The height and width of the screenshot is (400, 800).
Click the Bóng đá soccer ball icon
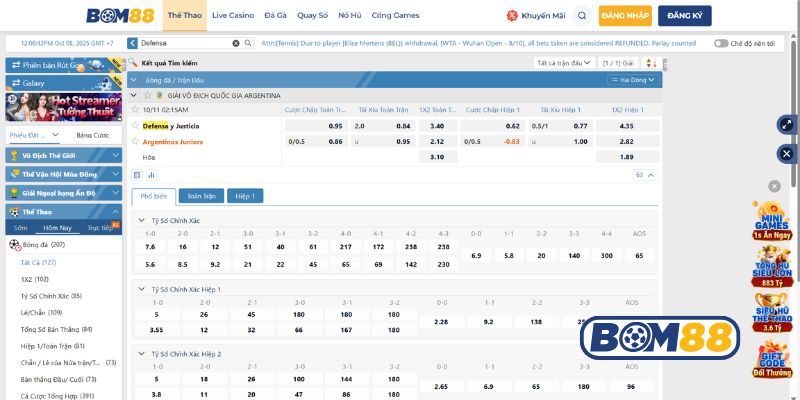tap(15, 245)
